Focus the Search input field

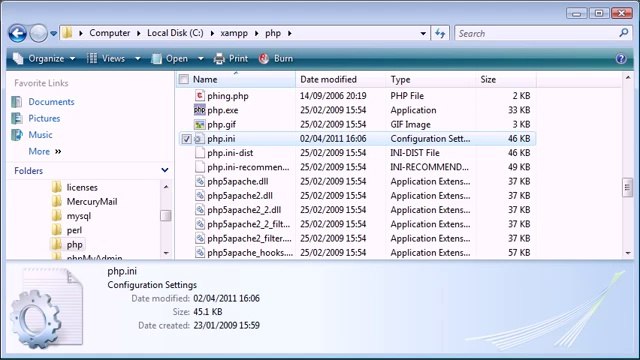[536, 33]
